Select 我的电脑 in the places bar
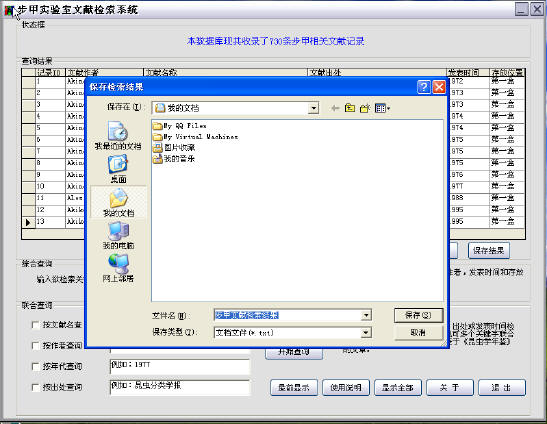547x424 pixels. tap(118, 236)
